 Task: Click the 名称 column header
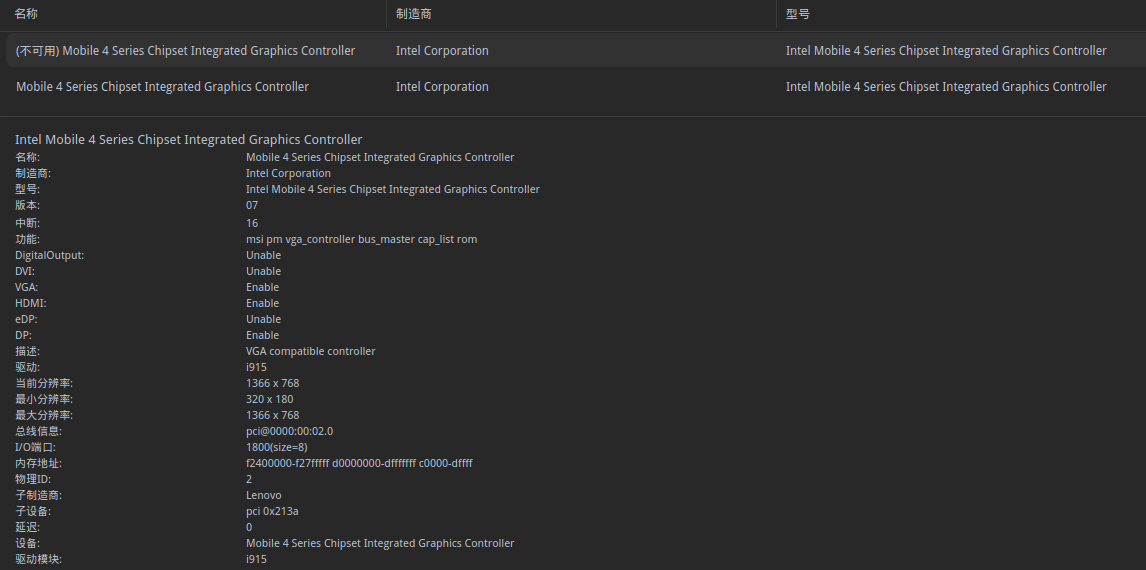tap(27, 14)
